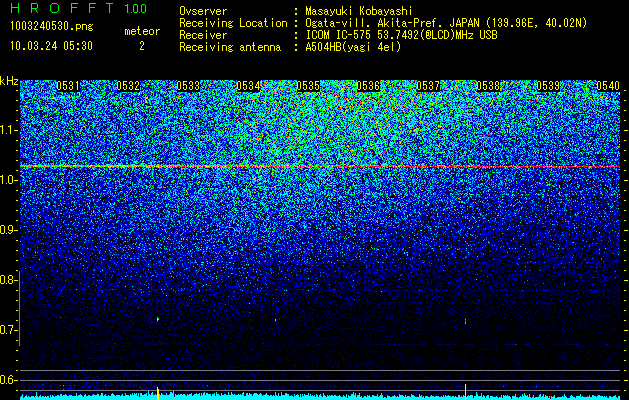The image size is (629, 400).
Task: Click the Receiving Location field label
Action: (x=233, y=24)
